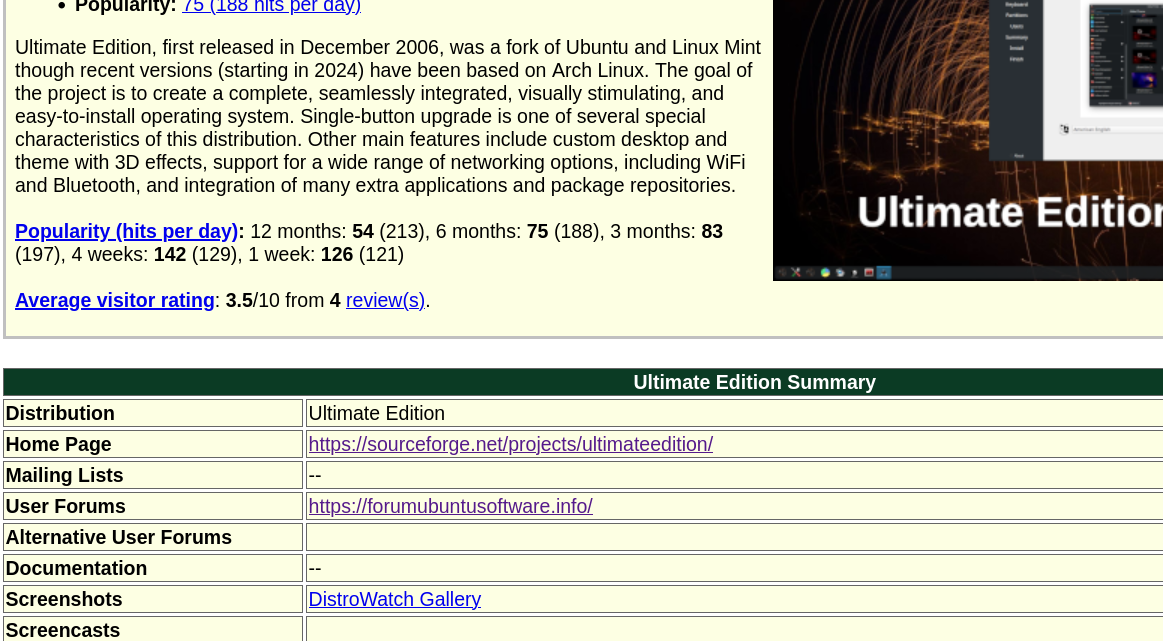Select the red screencast icon in the taskbar
The image size is (1163, 641).
pyautogui.click(x=869, y=272)
